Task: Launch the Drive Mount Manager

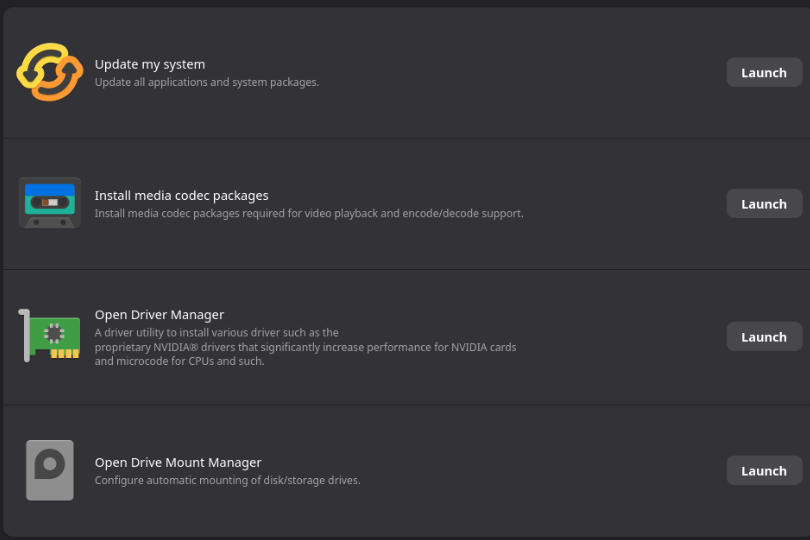Action: [x=763, y=471]
